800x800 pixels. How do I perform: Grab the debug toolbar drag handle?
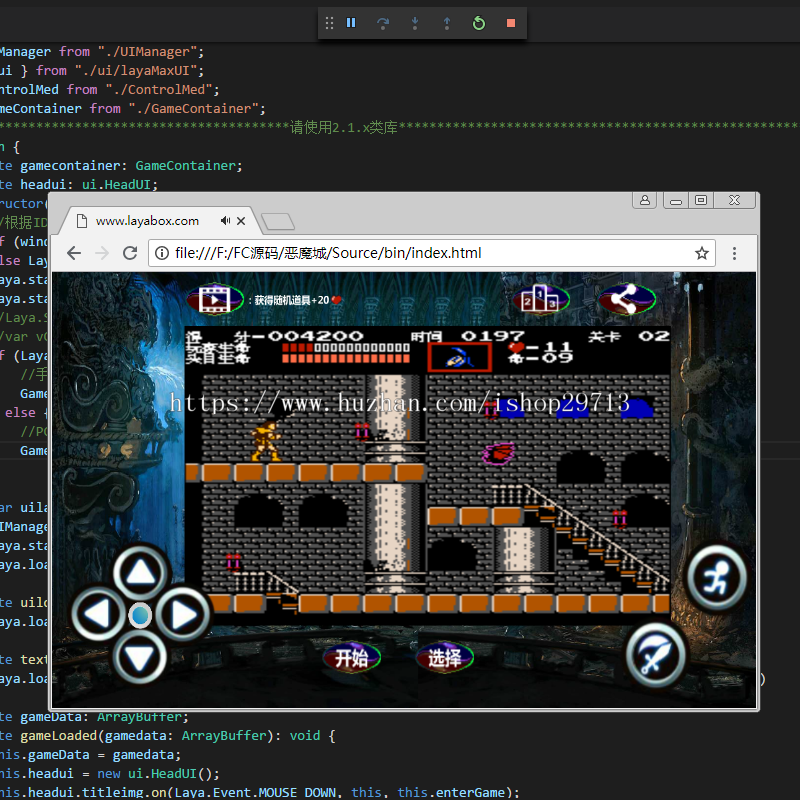point(329,23)
